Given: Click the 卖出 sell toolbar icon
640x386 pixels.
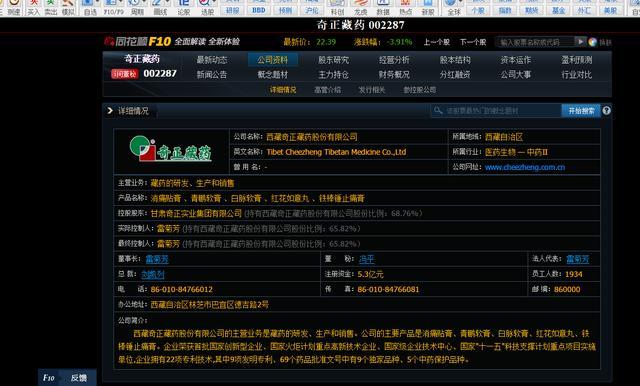Looking at the screenshot, I should pos(51,7).
